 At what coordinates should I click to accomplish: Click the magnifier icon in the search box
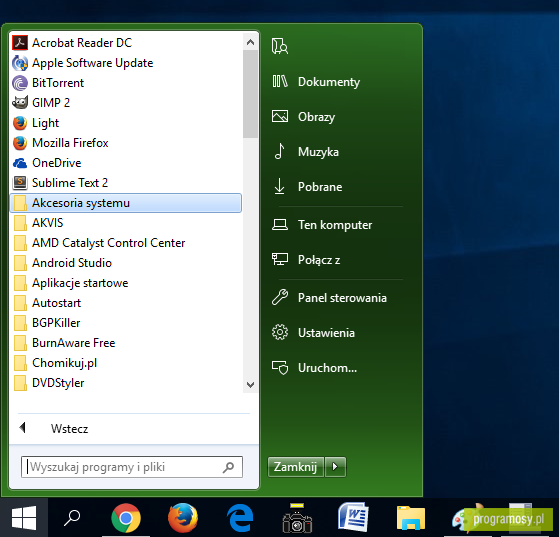[x=228, y=467]
